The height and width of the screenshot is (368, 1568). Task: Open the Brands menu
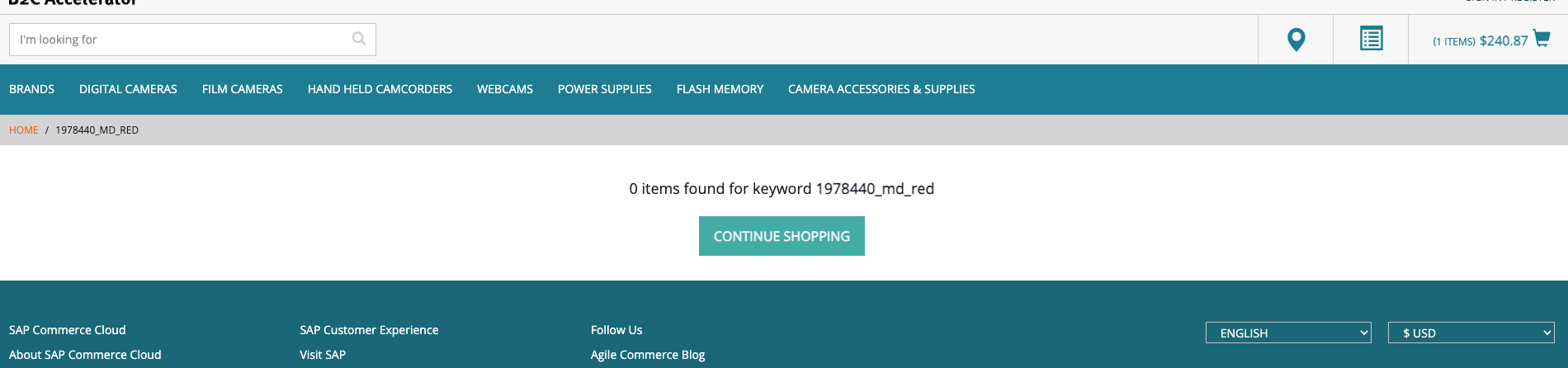[31, 89]
